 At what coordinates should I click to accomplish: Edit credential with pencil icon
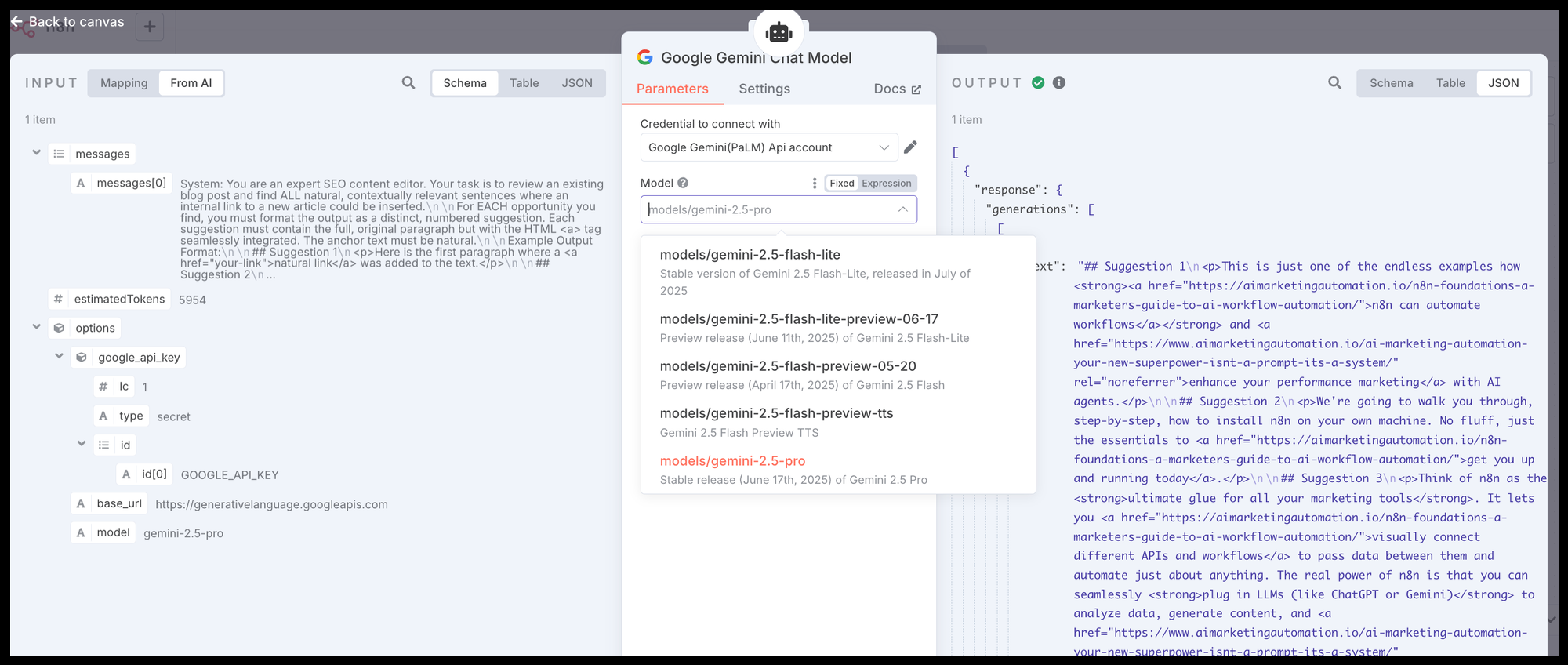(910, 147)
